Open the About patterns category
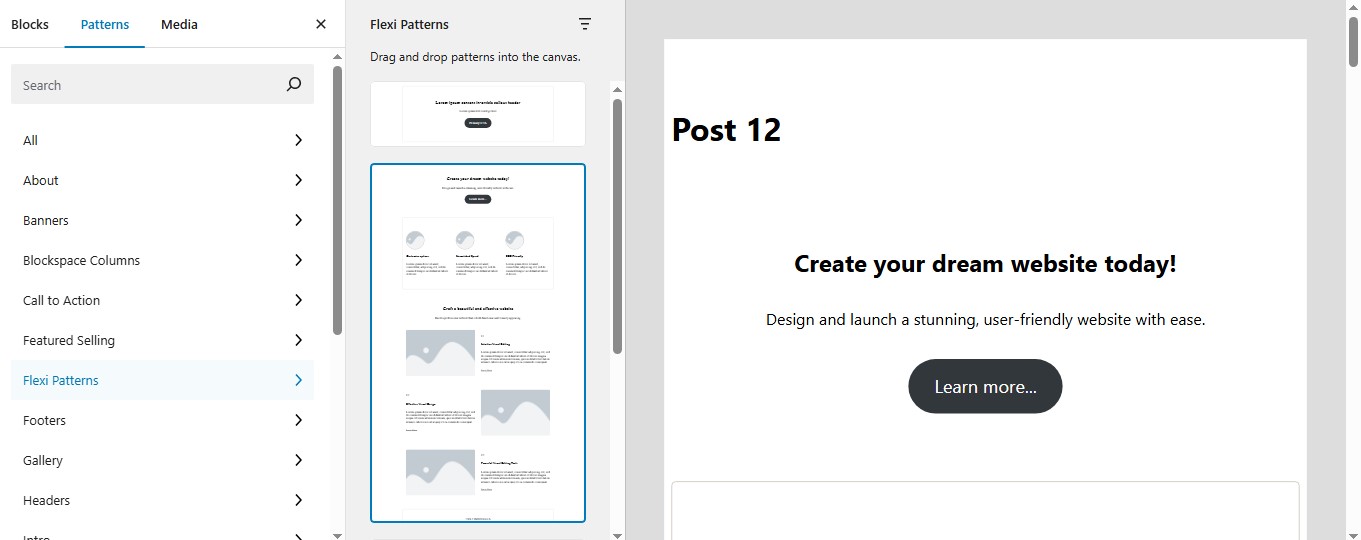Image resolution: width=1361 pixels, height=540 pixels. [162, 180]
